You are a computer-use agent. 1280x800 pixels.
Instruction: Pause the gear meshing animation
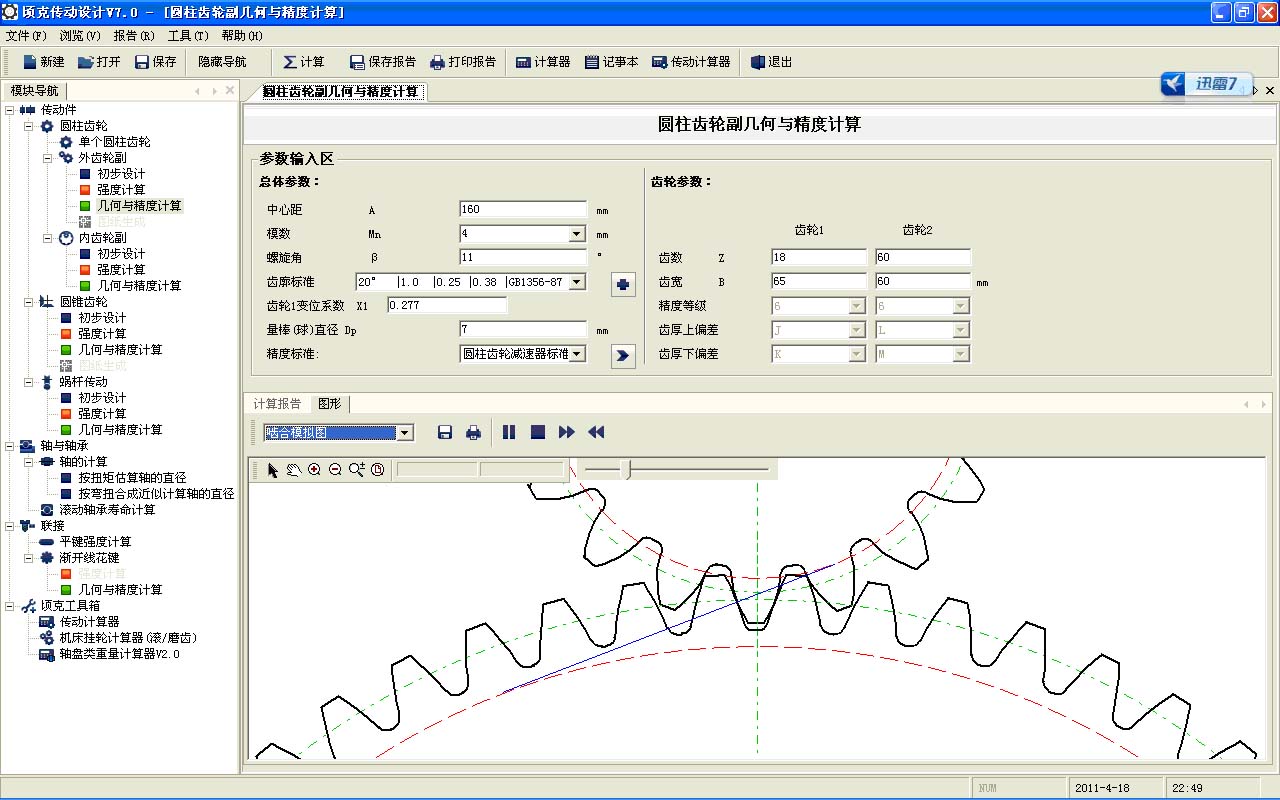pos(509,432)
